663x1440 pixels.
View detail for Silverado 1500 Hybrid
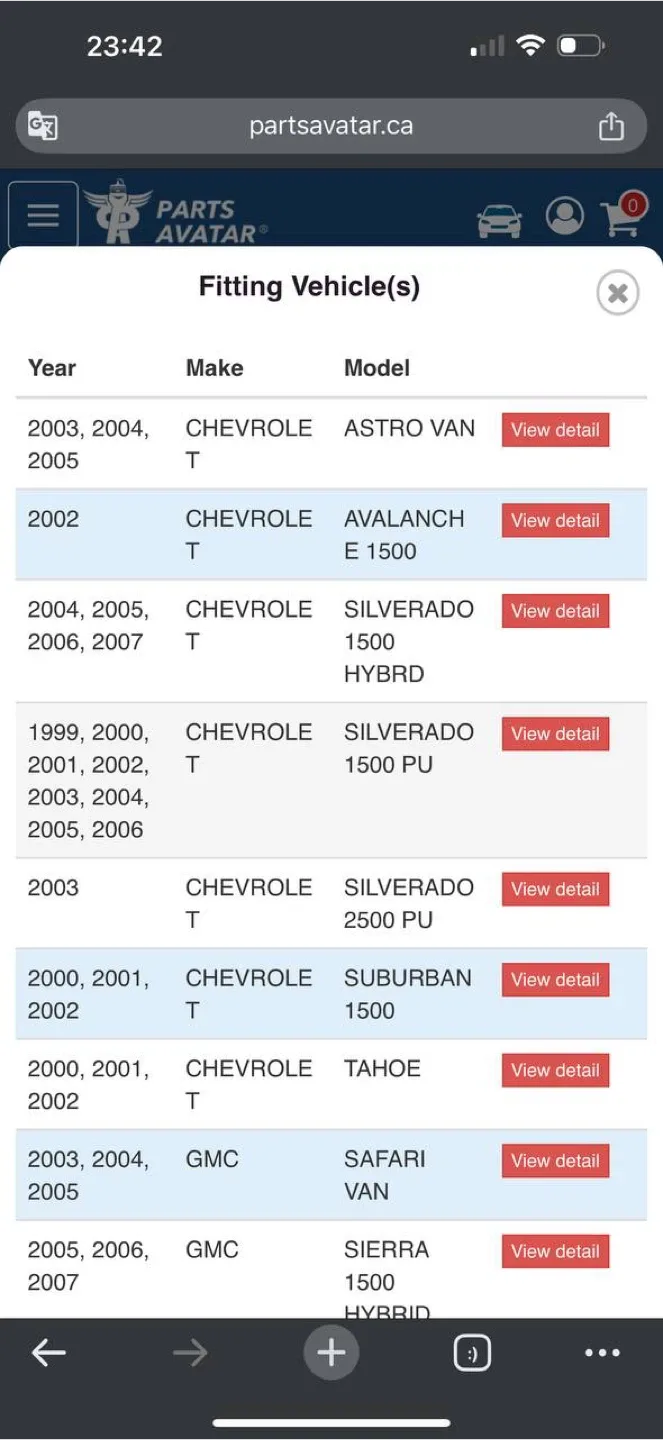[x=555, y=611]
